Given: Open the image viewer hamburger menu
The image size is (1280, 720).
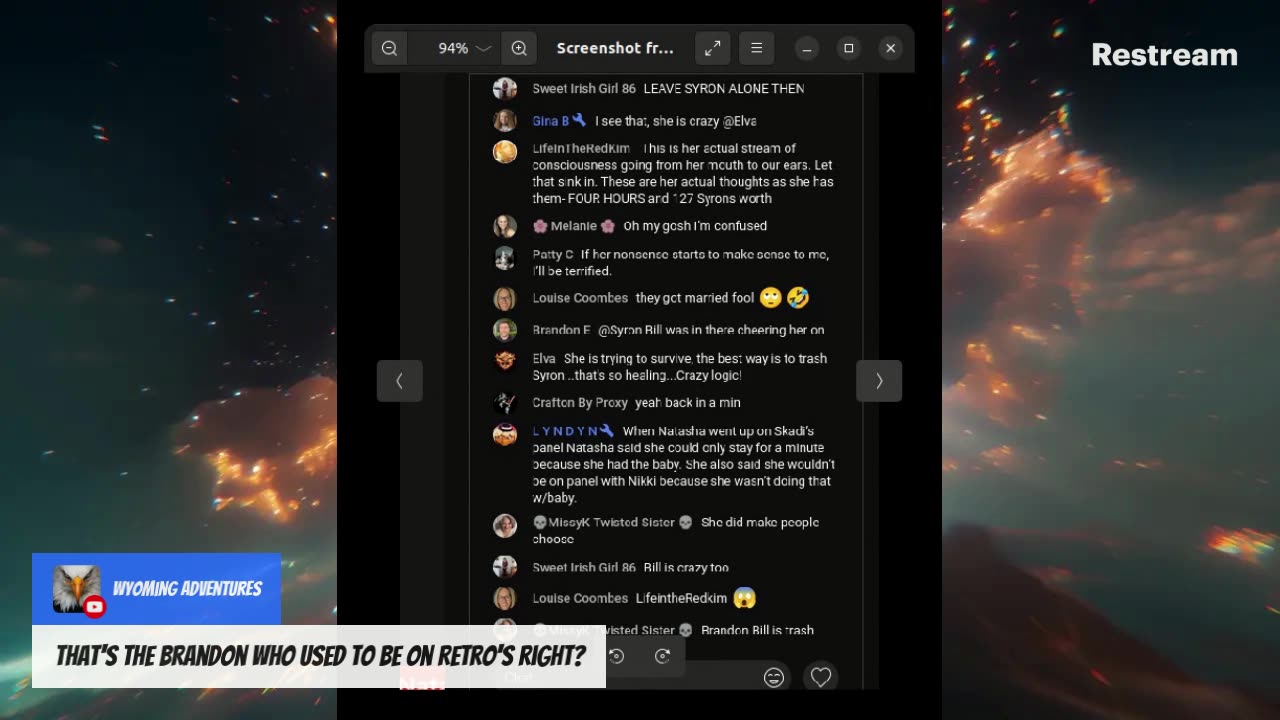Looking at the screenshot, I should [757, 48].
